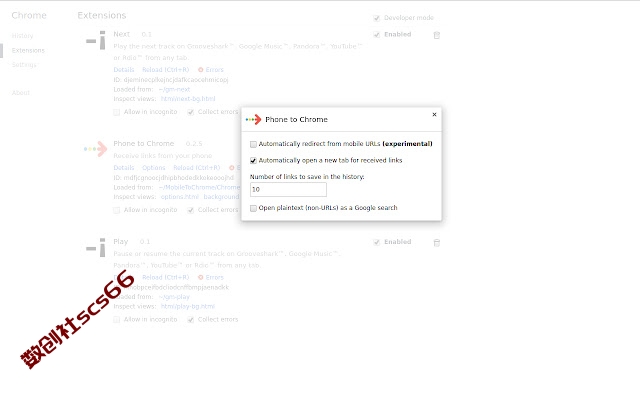Click the Play extension icon
640x400 pixels.
(x=96, y=247)
